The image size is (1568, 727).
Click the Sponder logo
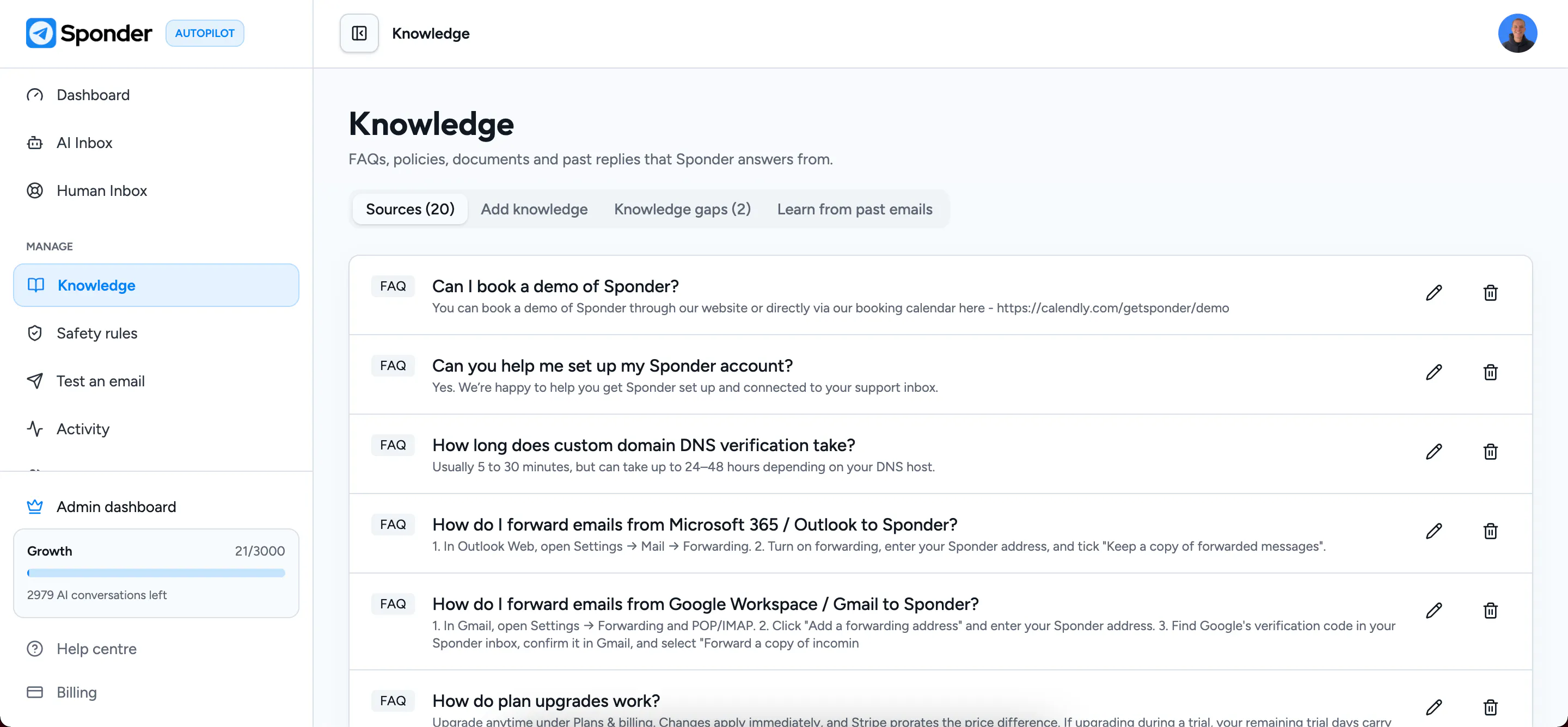point(89,33)
